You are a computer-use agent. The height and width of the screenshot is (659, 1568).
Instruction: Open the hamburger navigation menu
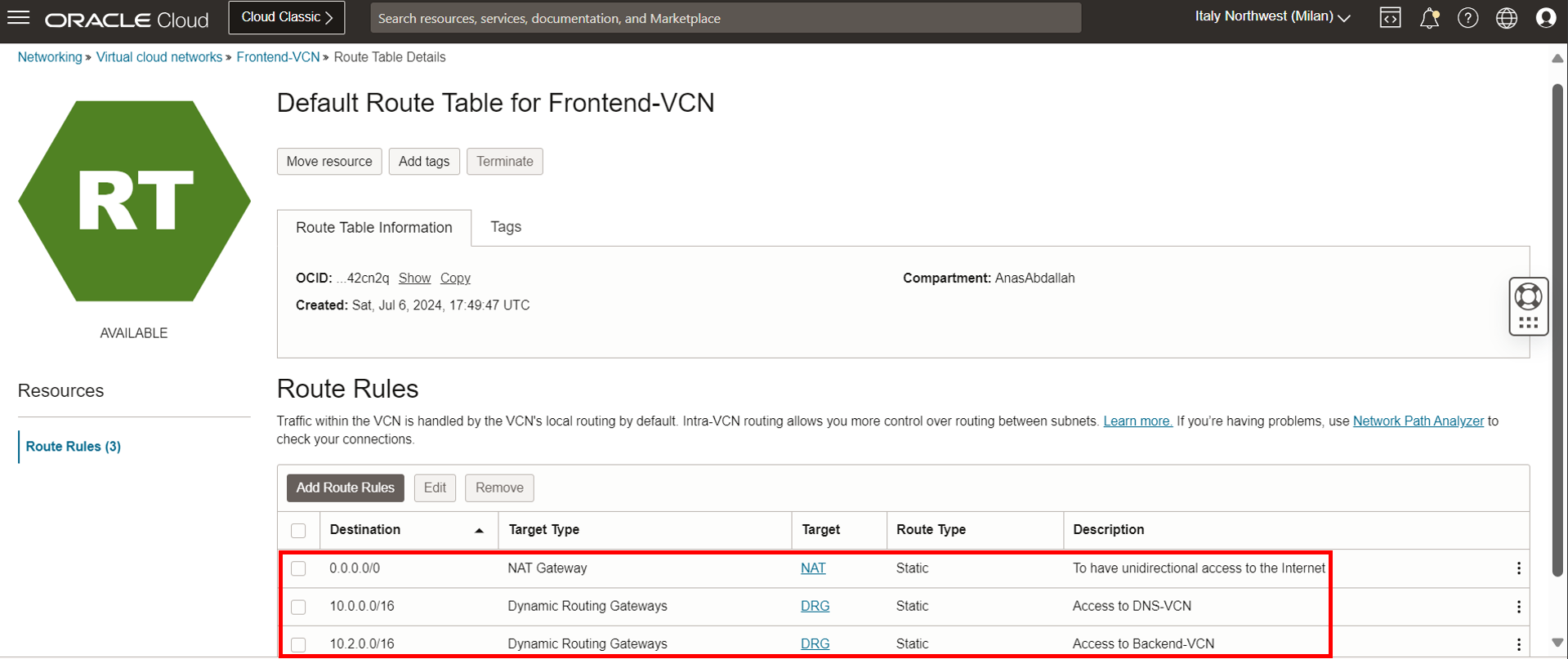(x=18, y=18)
